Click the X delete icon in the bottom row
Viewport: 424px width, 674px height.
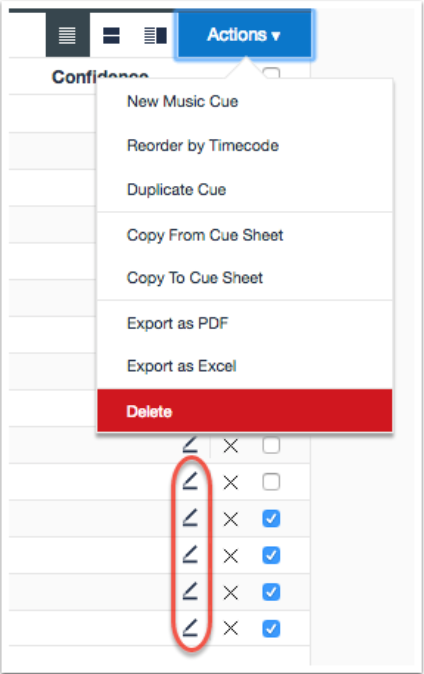coord(231,629)
